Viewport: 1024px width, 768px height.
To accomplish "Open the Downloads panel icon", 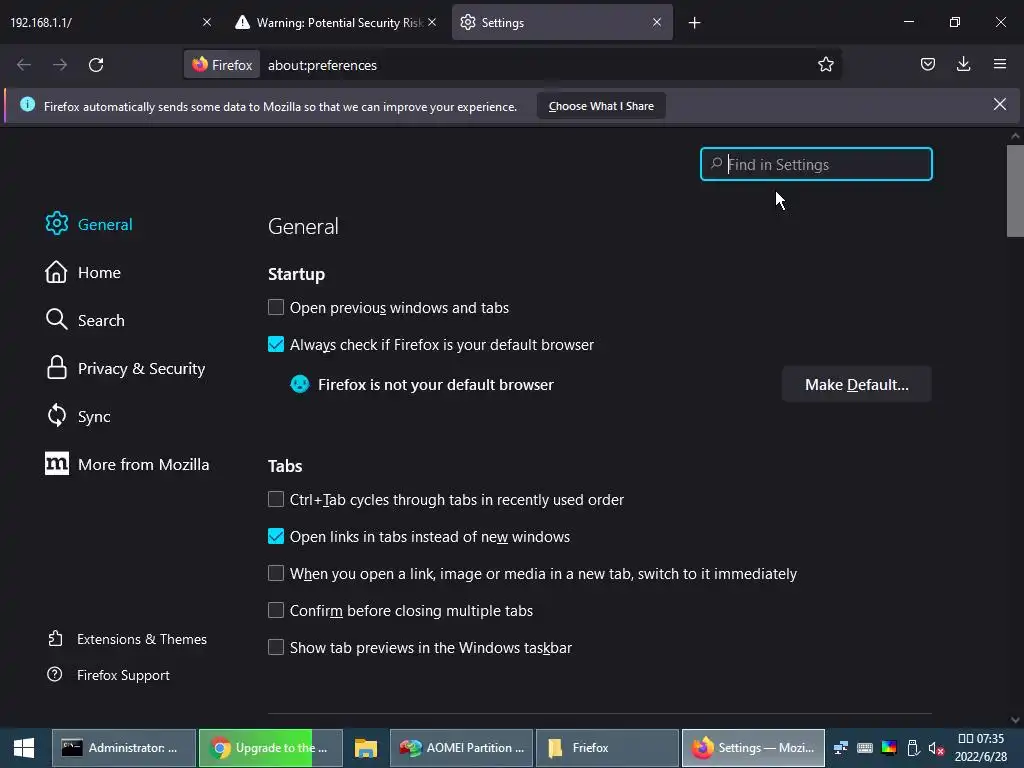I will point(963,64).
